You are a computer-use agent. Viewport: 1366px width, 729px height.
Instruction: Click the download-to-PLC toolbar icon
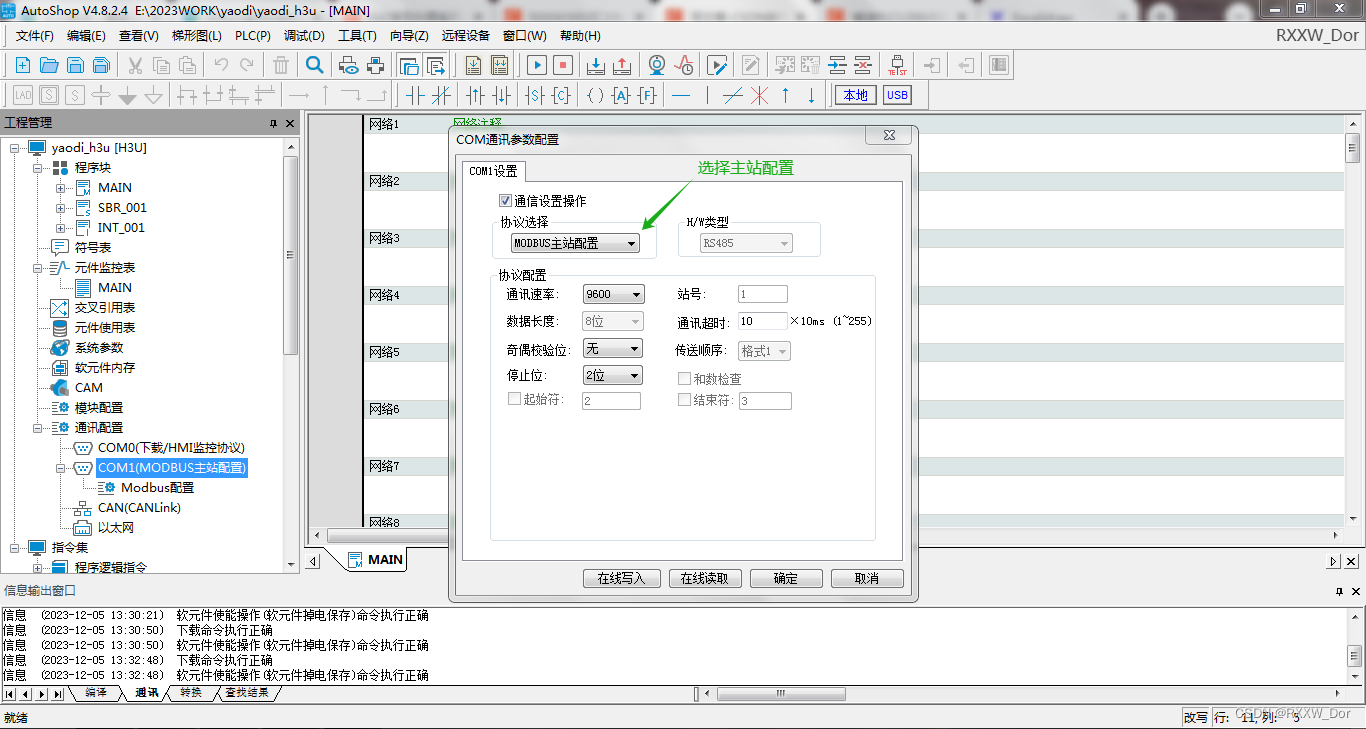595,65
